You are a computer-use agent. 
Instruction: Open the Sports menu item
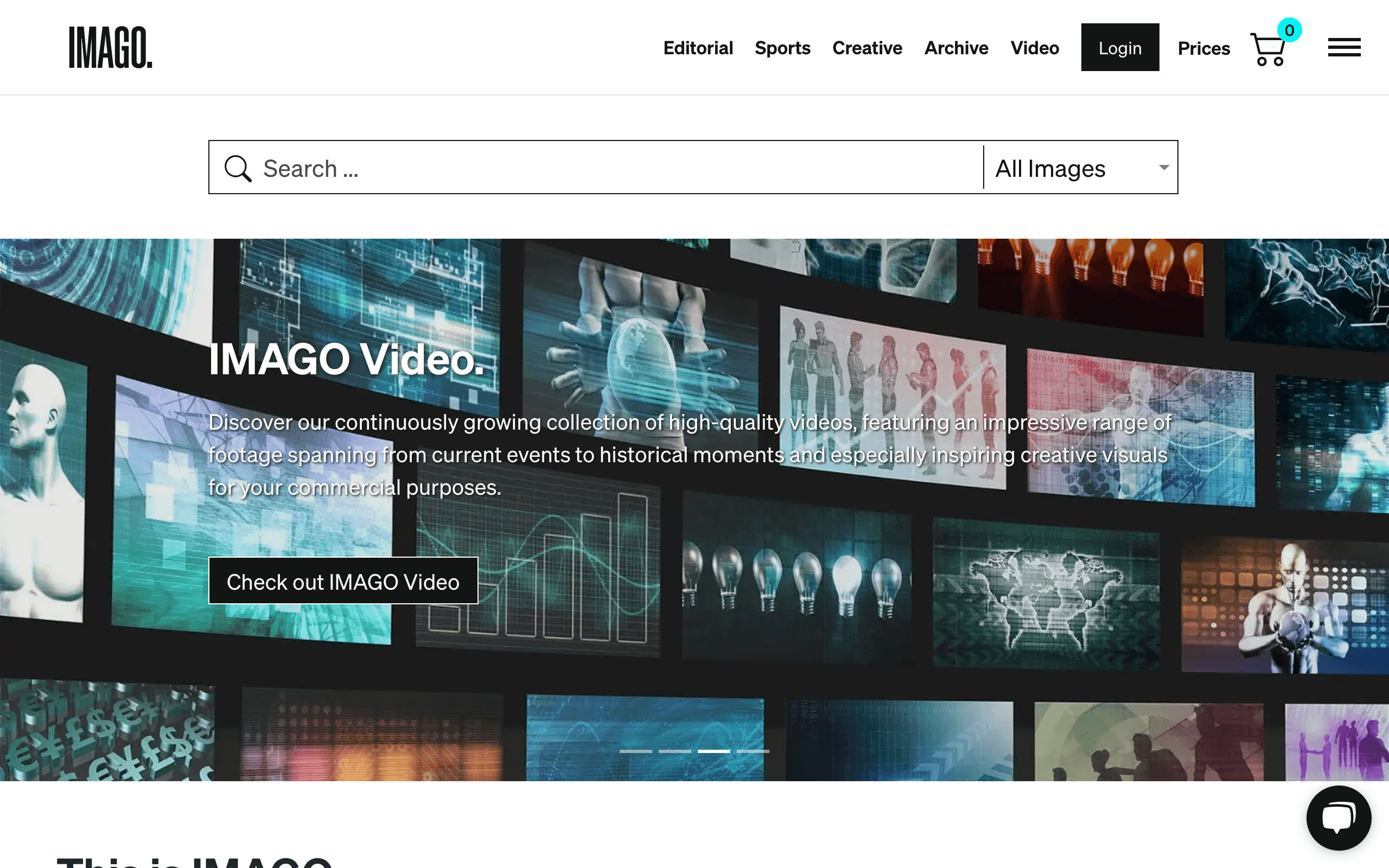[x=782, y=48]
